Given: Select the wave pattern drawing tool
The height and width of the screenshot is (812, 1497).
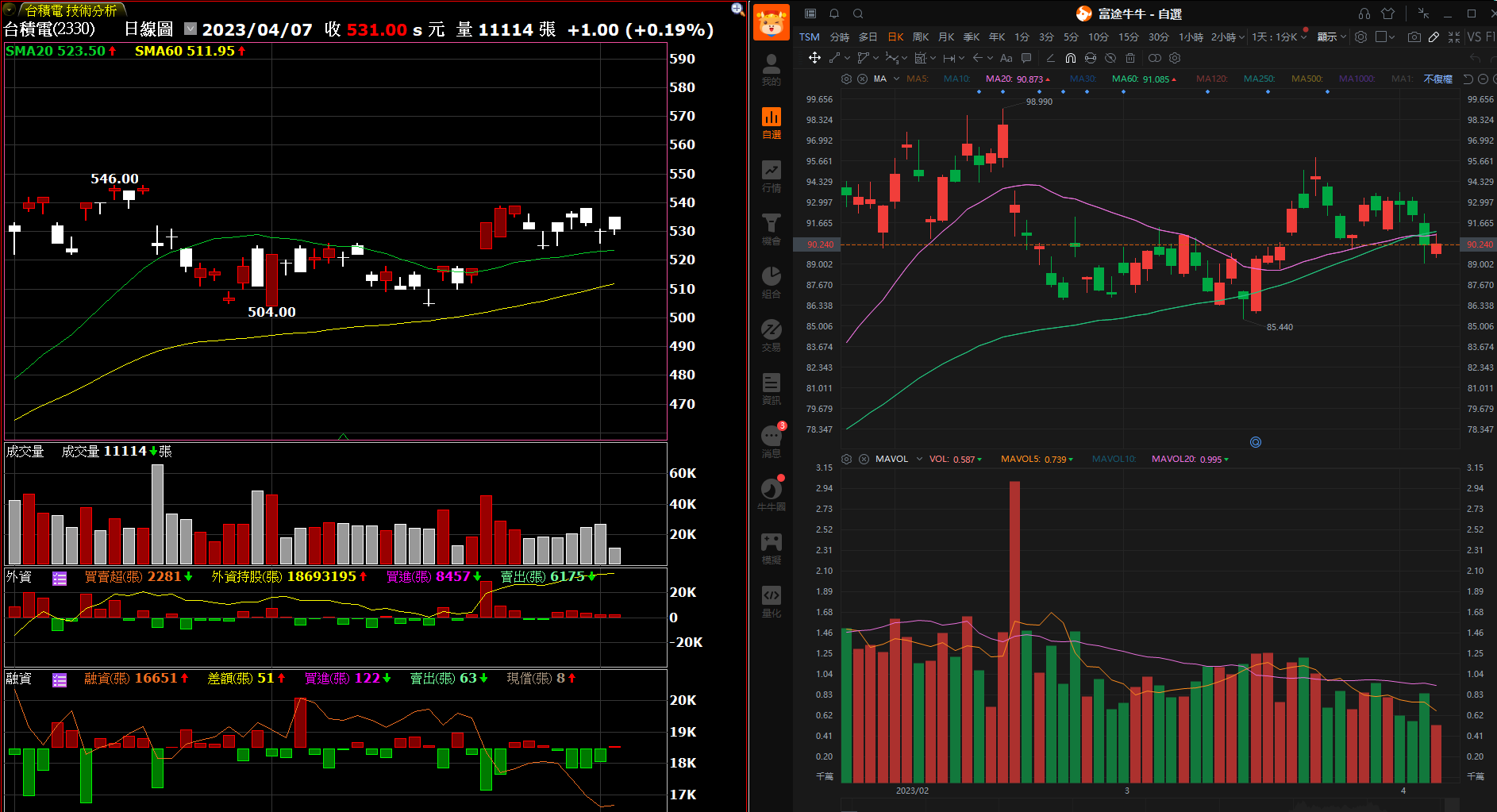Looking at the screenshot, I should tap(892, 58).
